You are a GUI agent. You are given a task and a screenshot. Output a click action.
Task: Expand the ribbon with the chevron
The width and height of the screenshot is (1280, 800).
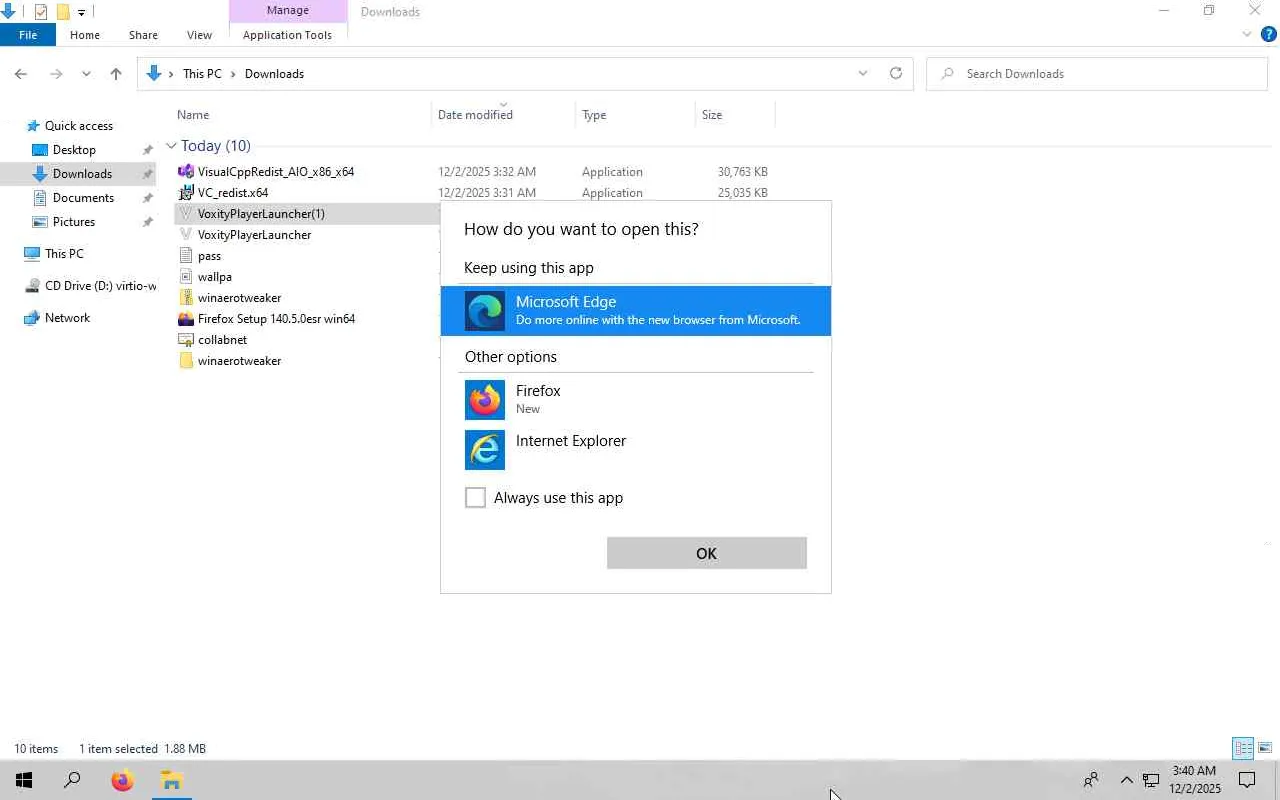[1247, 35]
